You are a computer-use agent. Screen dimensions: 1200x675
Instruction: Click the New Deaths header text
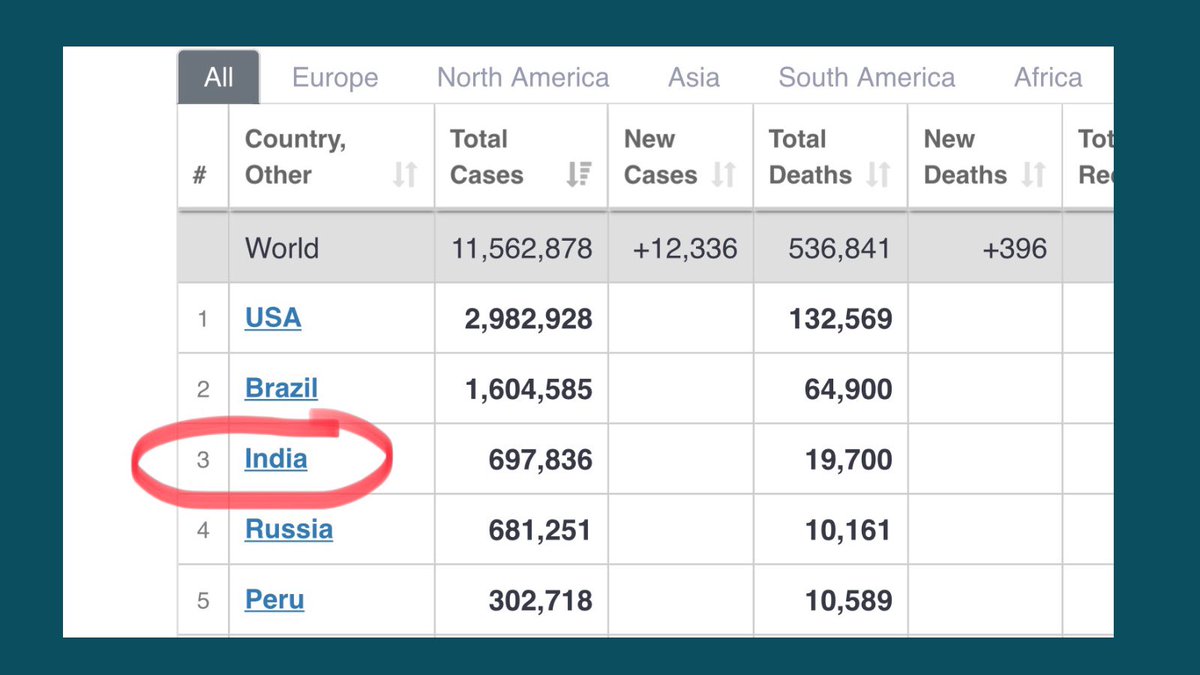click(965, 157)
